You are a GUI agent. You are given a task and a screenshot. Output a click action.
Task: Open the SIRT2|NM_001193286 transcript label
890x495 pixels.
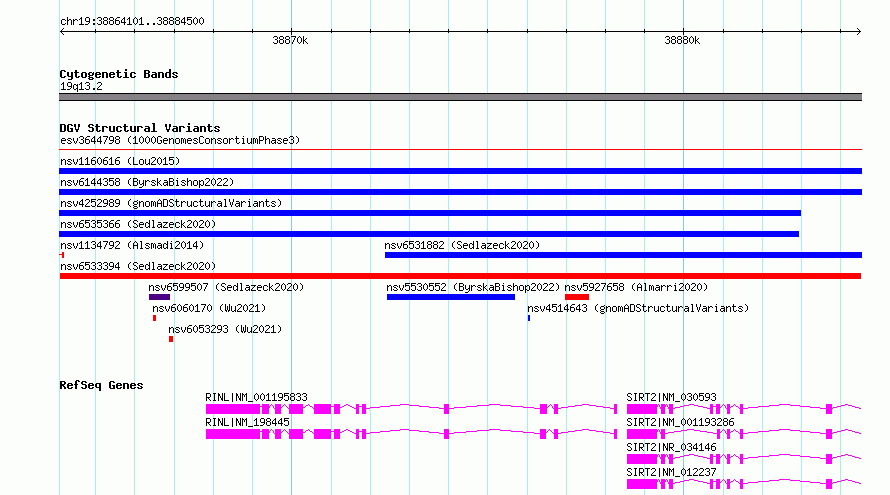click(681, 422)
